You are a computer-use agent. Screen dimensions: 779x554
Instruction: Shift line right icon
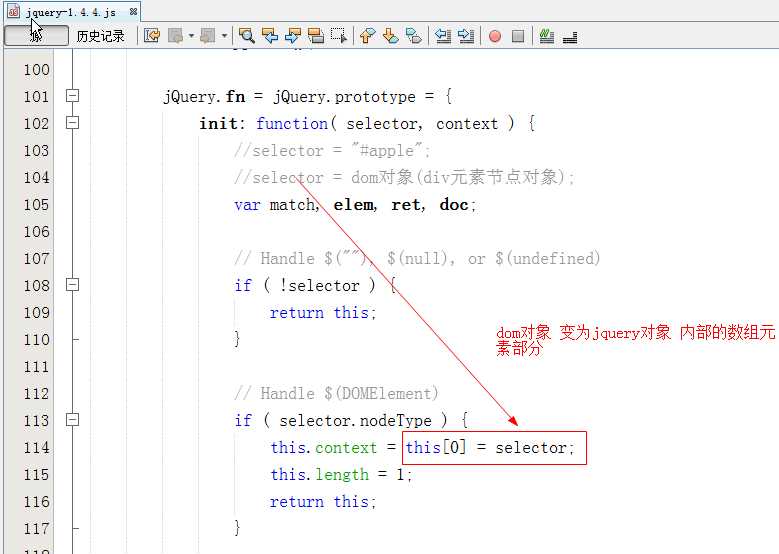pos(466,36)
